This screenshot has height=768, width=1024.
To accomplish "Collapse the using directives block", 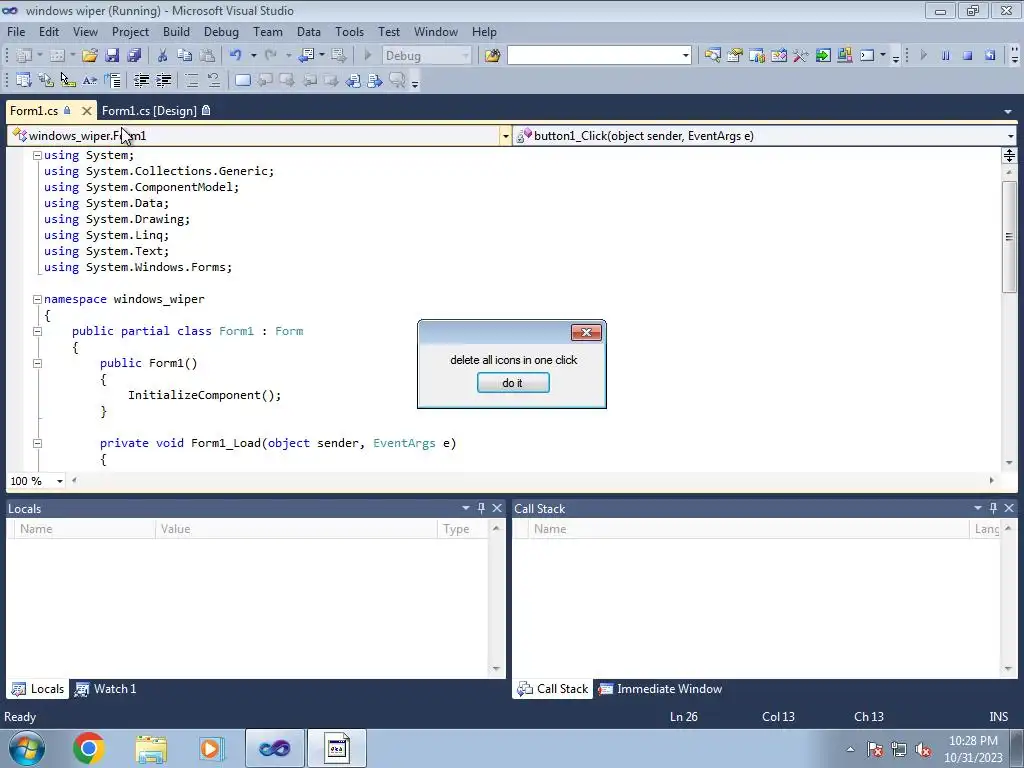I will (37, 155).
